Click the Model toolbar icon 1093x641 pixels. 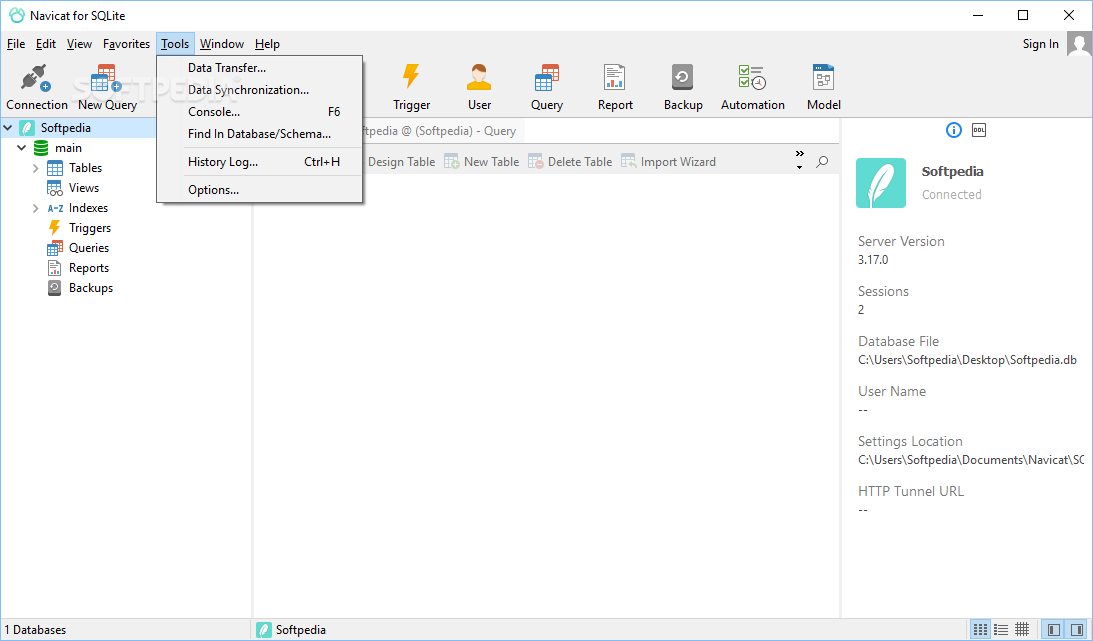click(x=823, y=86)
